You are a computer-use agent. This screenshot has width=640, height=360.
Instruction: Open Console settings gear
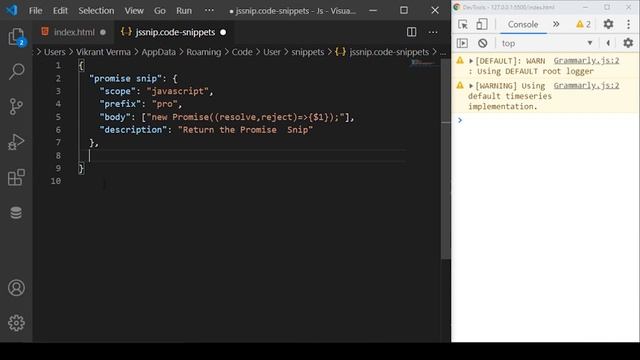628,43
